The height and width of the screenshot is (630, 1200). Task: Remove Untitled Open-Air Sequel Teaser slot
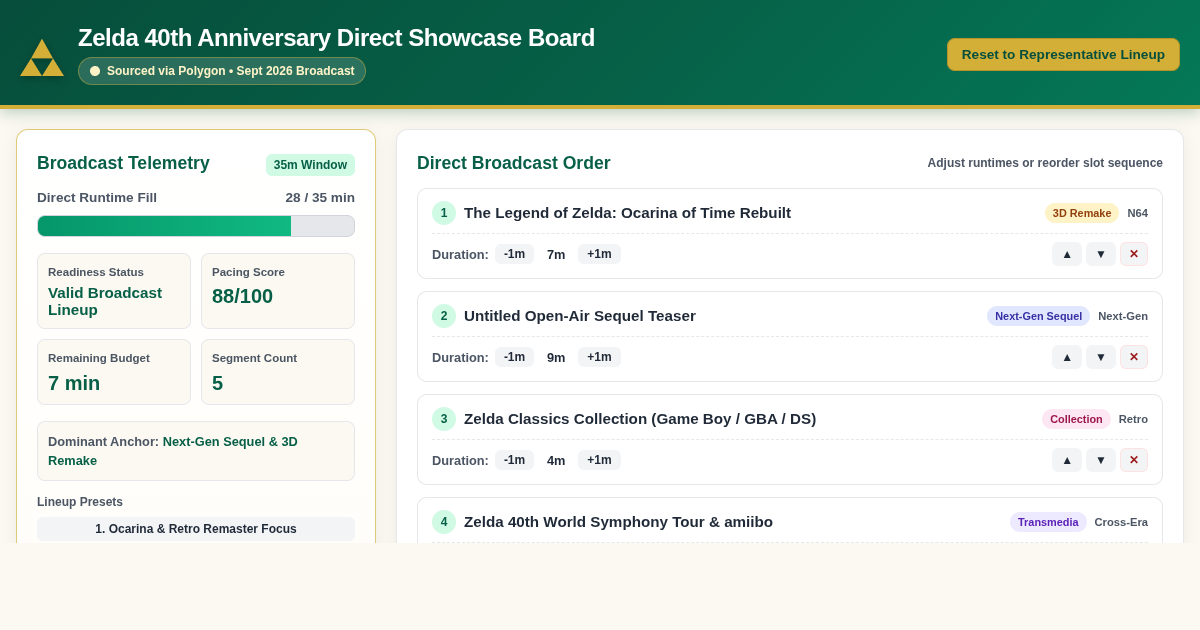1134,357
